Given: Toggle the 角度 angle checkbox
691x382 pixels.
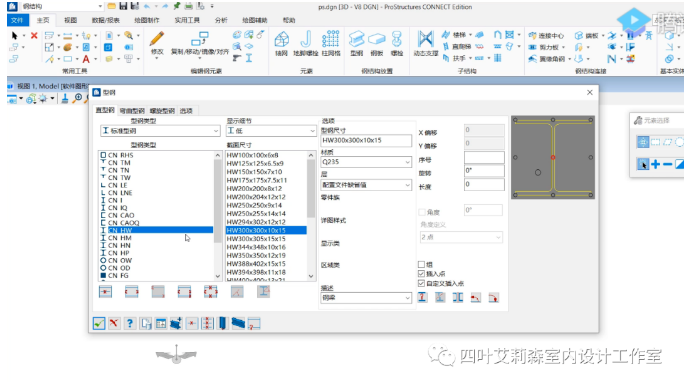Looking at the screenshot, I should [422, 212].
